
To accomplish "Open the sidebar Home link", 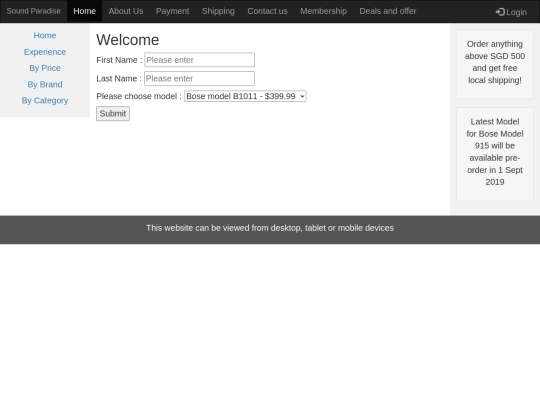I will (x=45, y=35).
